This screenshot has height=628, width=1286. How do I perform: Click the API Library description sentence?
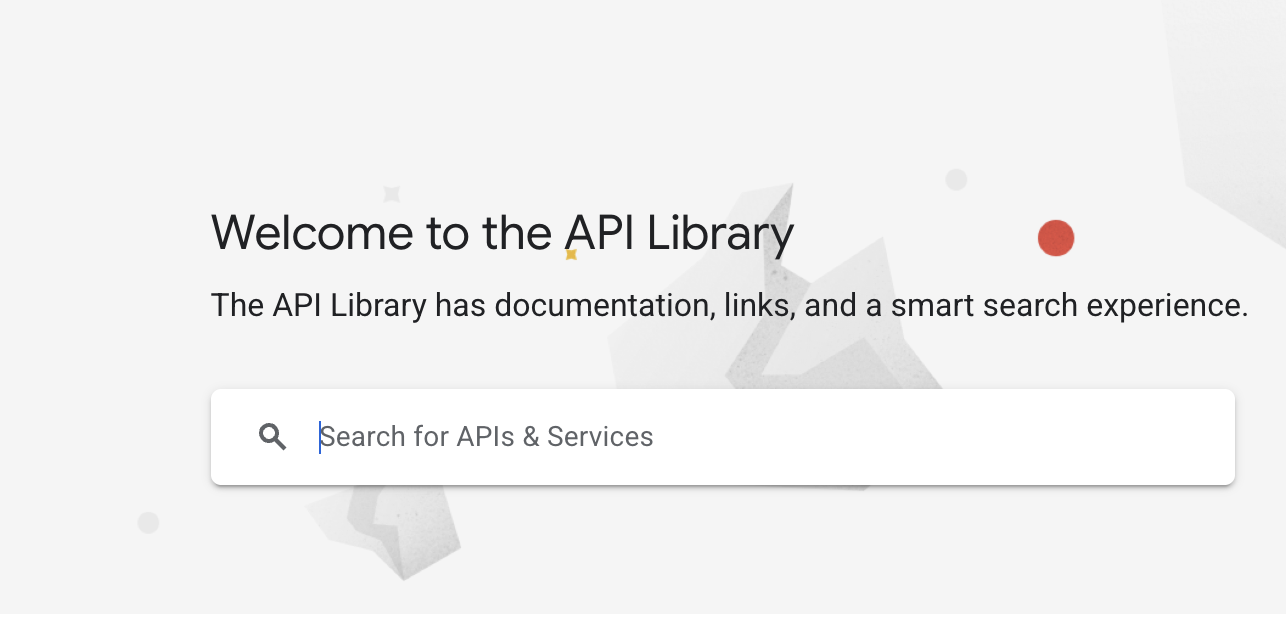point(729,305)
